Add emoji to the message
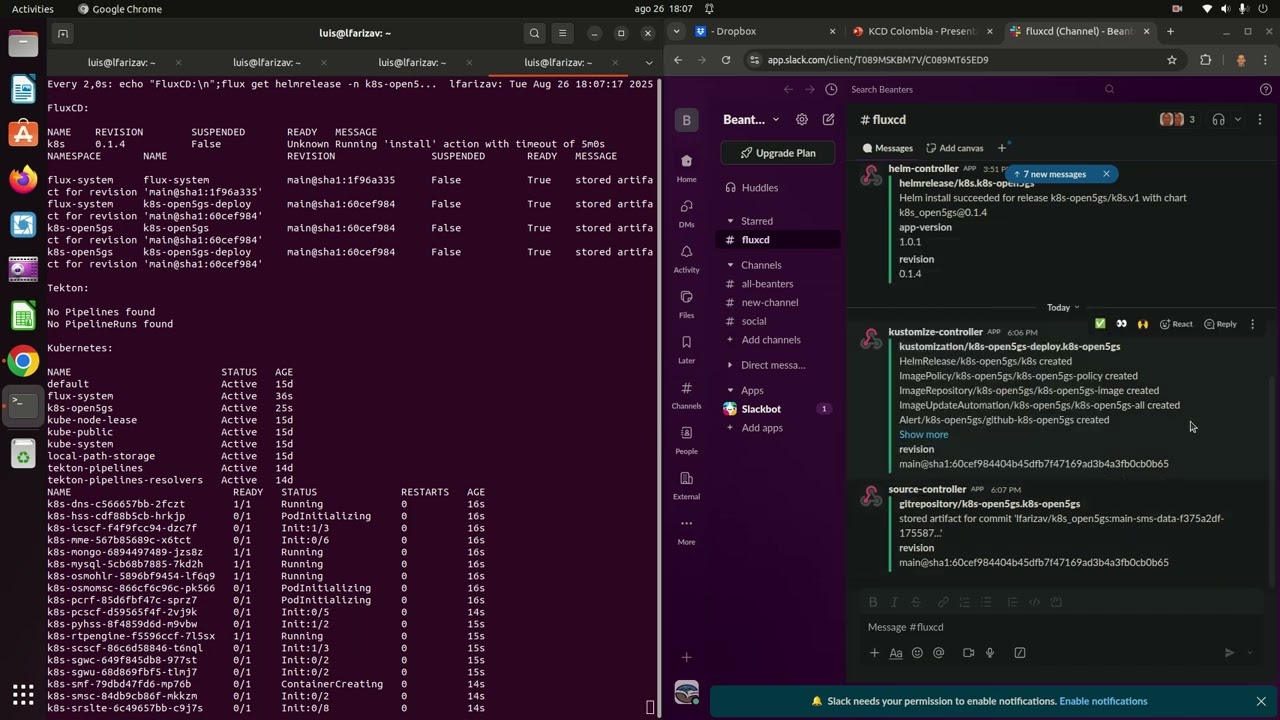This screenshot has height=720, width=1280. point(917,653)
